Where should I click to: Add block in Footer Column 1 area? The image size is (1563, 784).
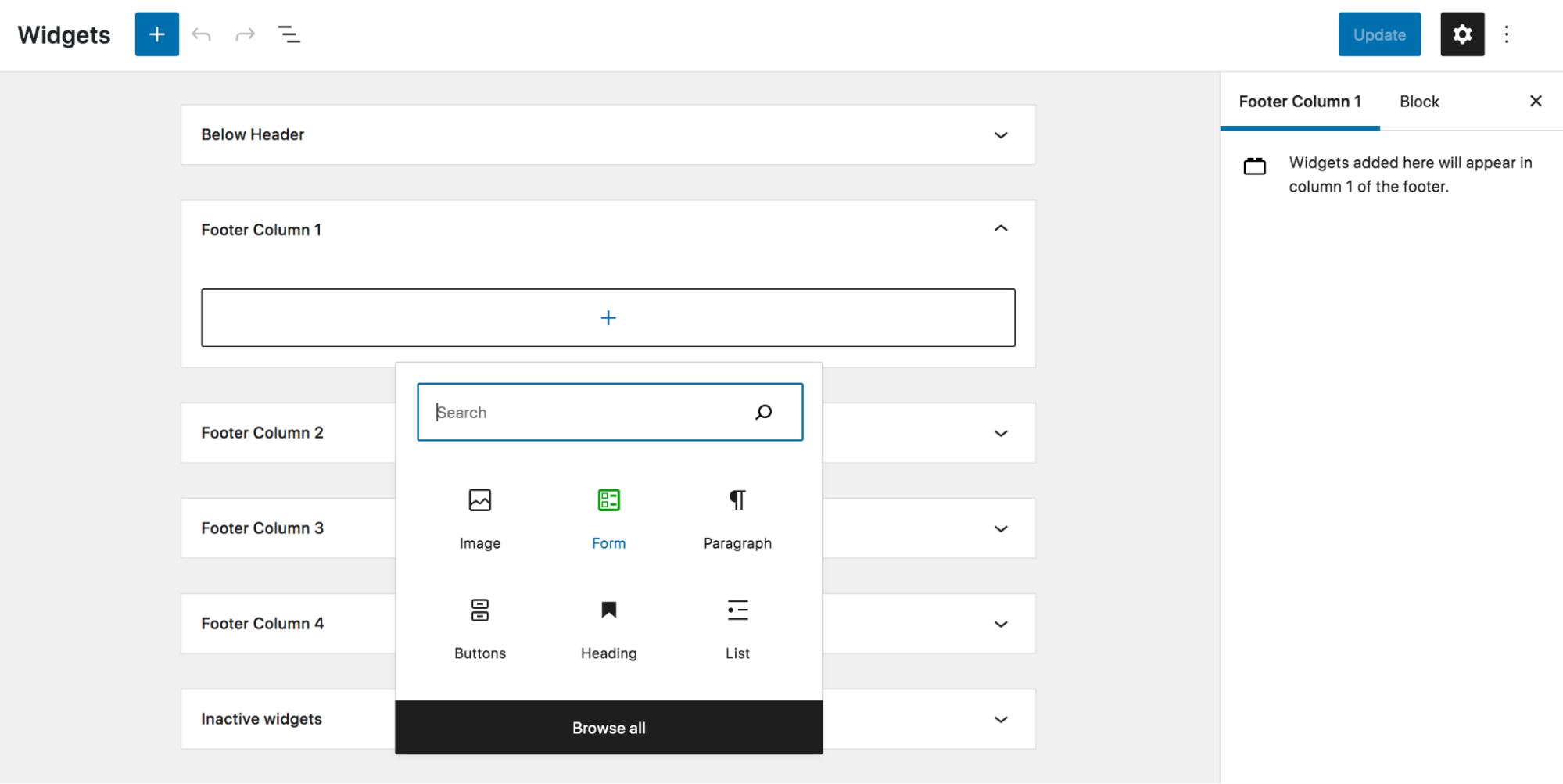(608, 318)
